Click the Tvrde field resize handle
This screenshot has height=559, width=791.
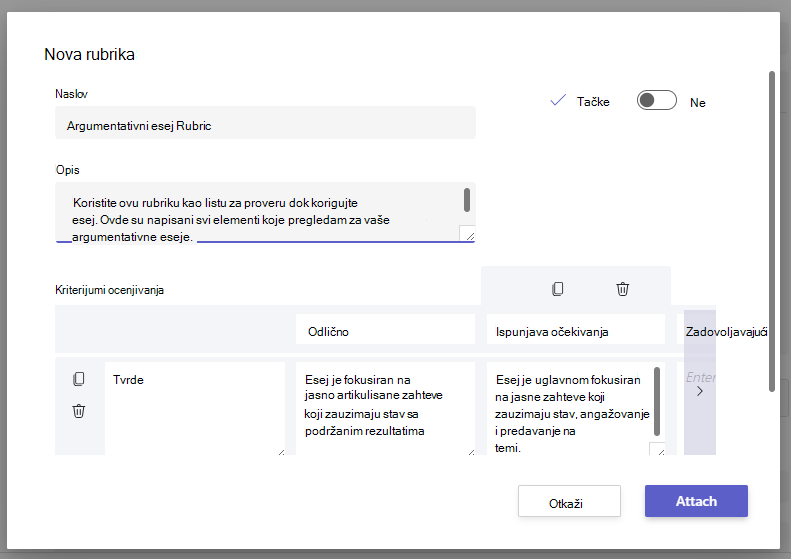tap(280, 452)
